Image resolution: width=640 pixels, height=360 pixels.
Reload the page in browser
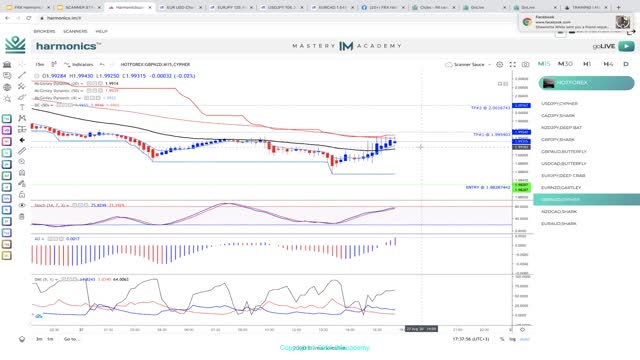(29, 18)
